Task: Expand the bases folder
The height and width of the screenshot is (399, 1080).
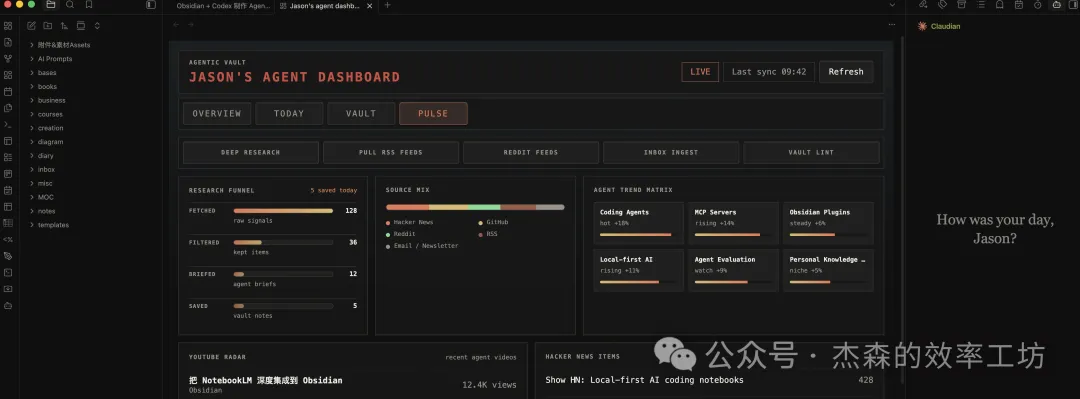Action: point(47,72)
